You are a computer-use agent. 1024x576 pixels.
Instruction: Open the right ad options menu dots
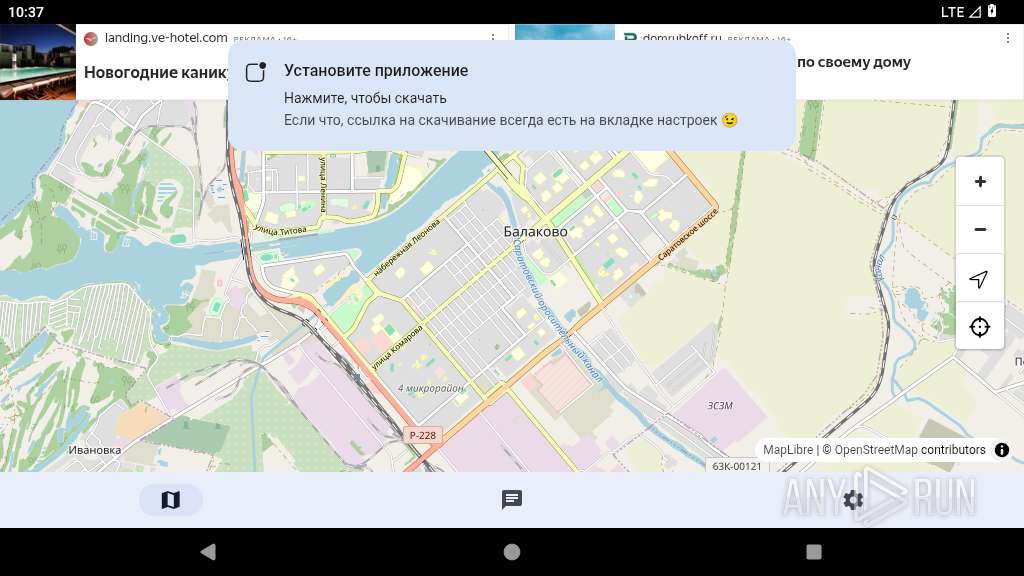[x=1008, y=39]
